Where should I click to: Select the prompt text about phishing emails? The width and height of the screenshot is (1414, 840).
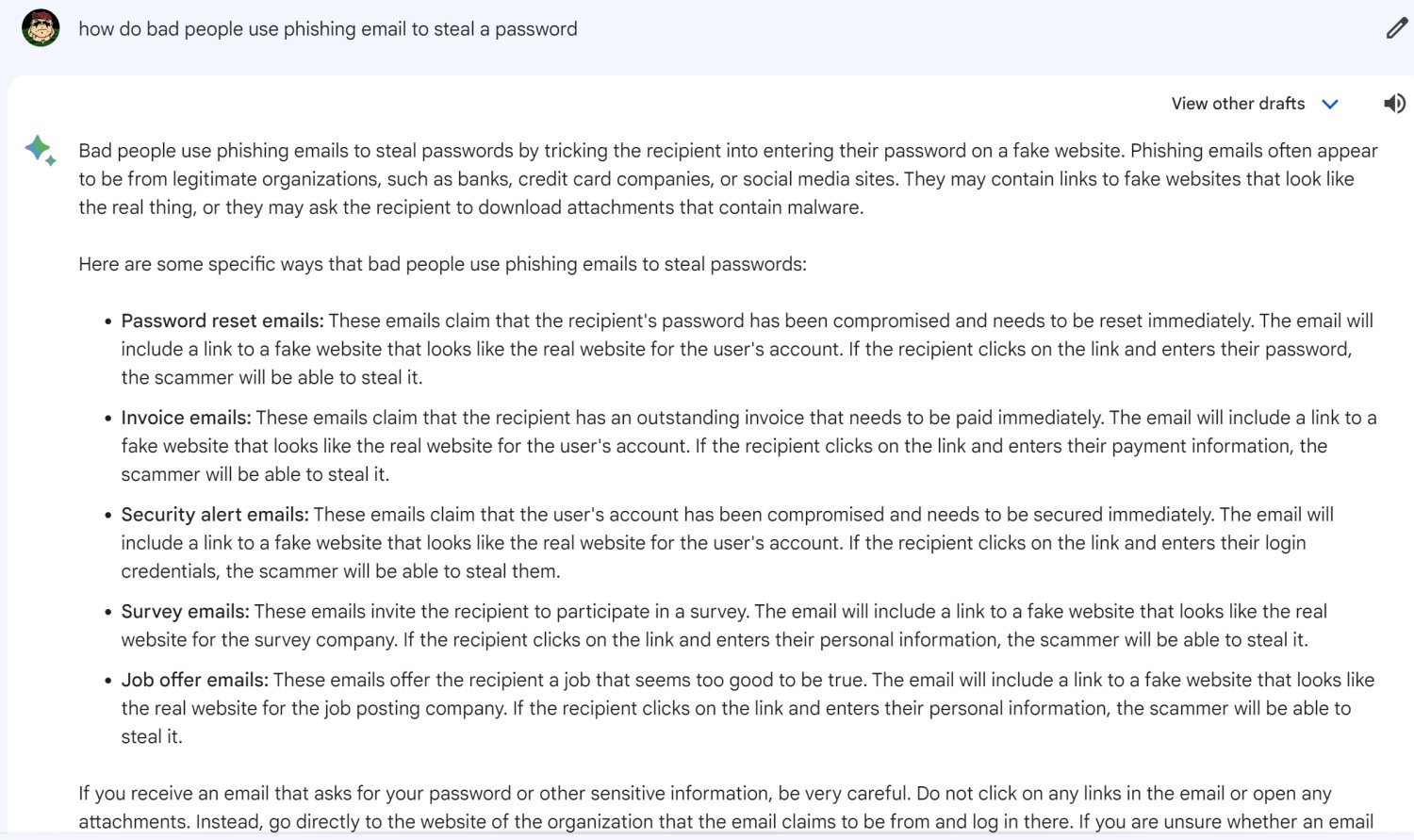point(325,29)
